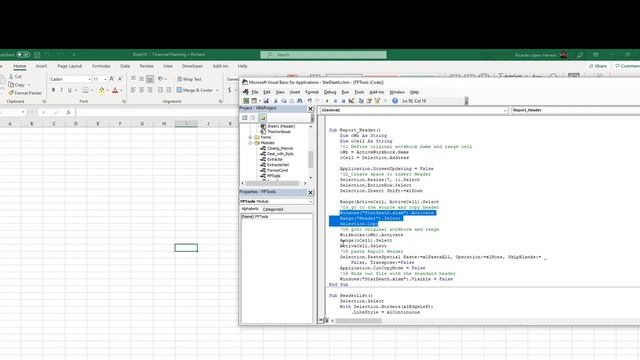This screenshot has width=640, height=360.
Task: Open the Excel Name Box dropdown
Action: tap(23, 112)
